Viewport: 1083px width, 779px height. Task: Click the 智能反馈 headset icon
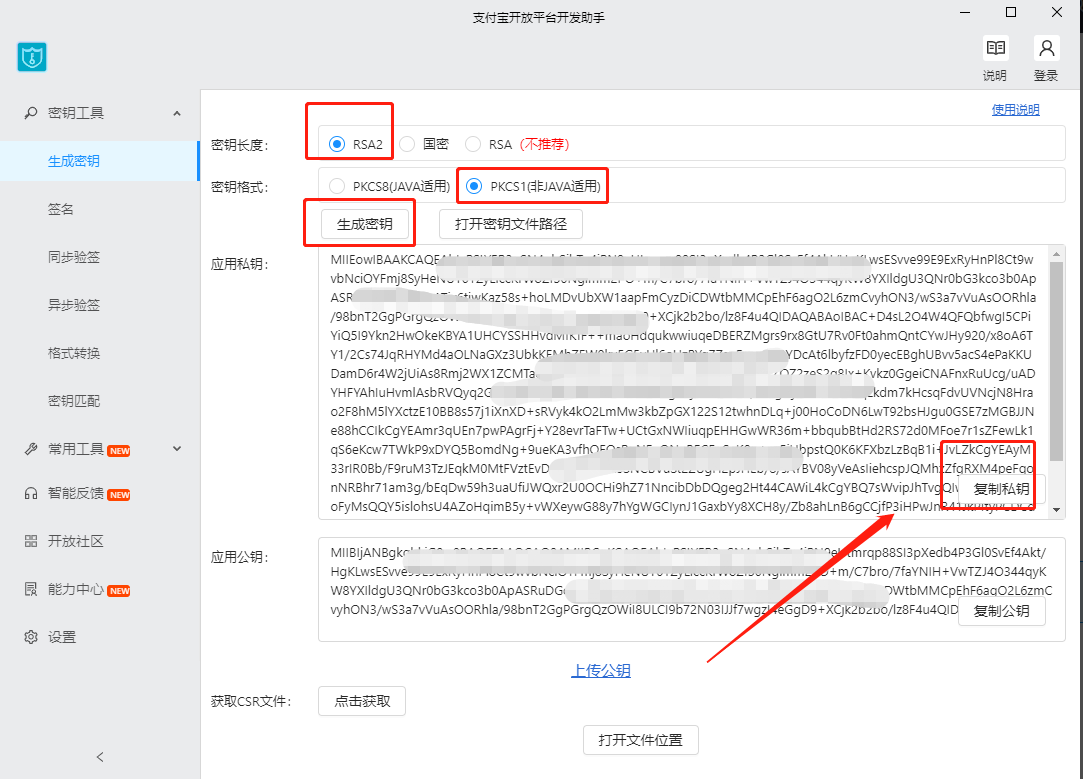point(31,493)
